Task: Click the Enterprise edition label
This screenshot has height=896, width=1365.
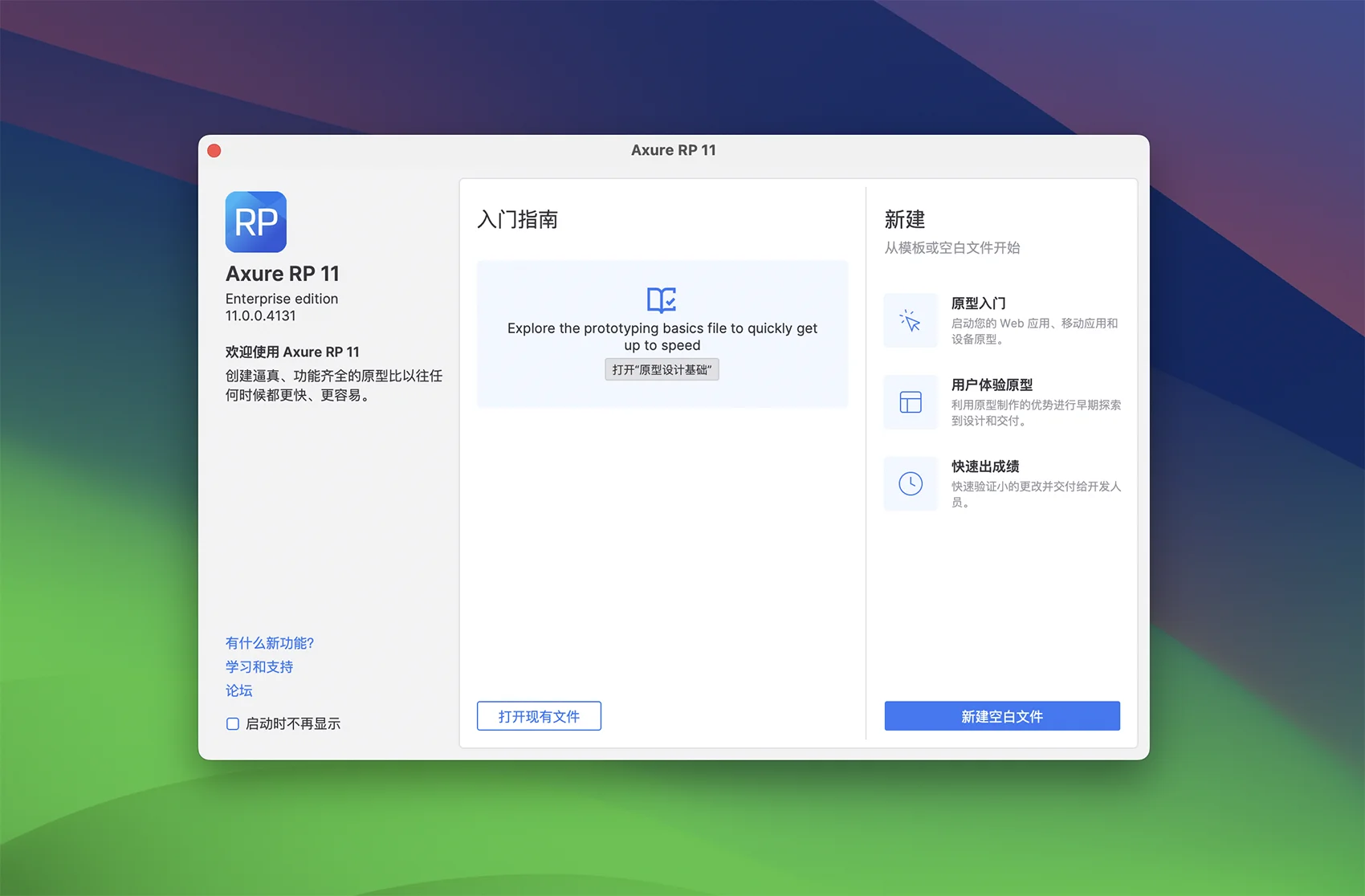Action: 282,299
